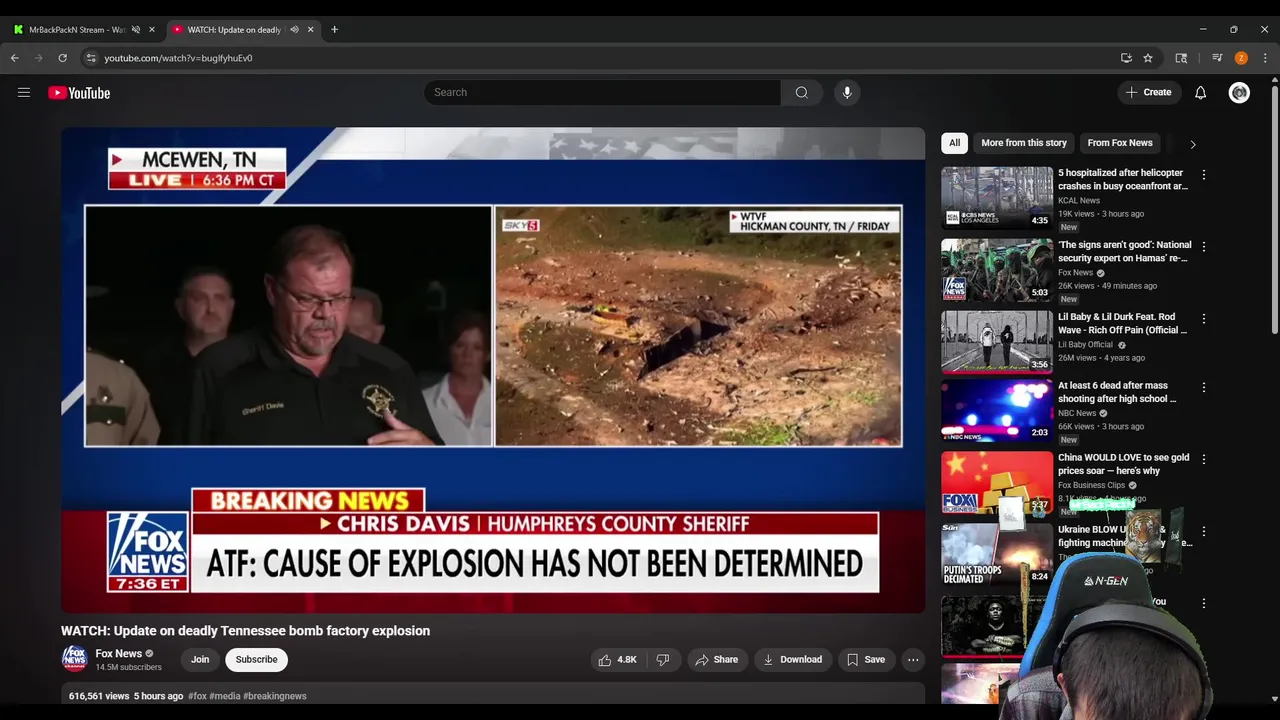
Task: Click the Create button
Action: 1148,92
